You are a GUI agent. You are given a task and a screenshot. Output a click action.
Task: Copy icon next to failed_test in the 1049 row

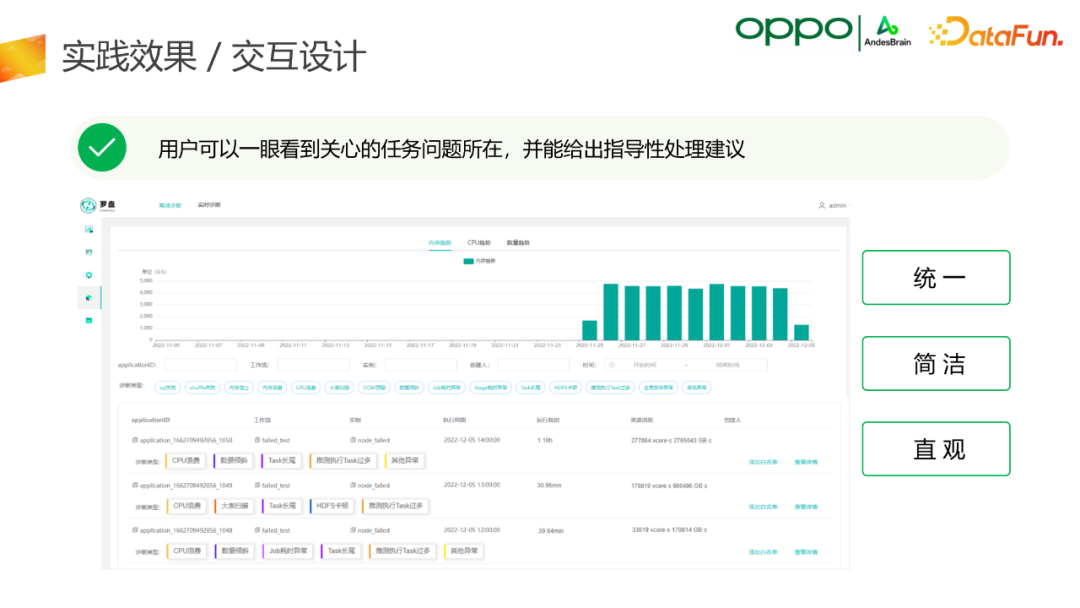pos(258,485)
